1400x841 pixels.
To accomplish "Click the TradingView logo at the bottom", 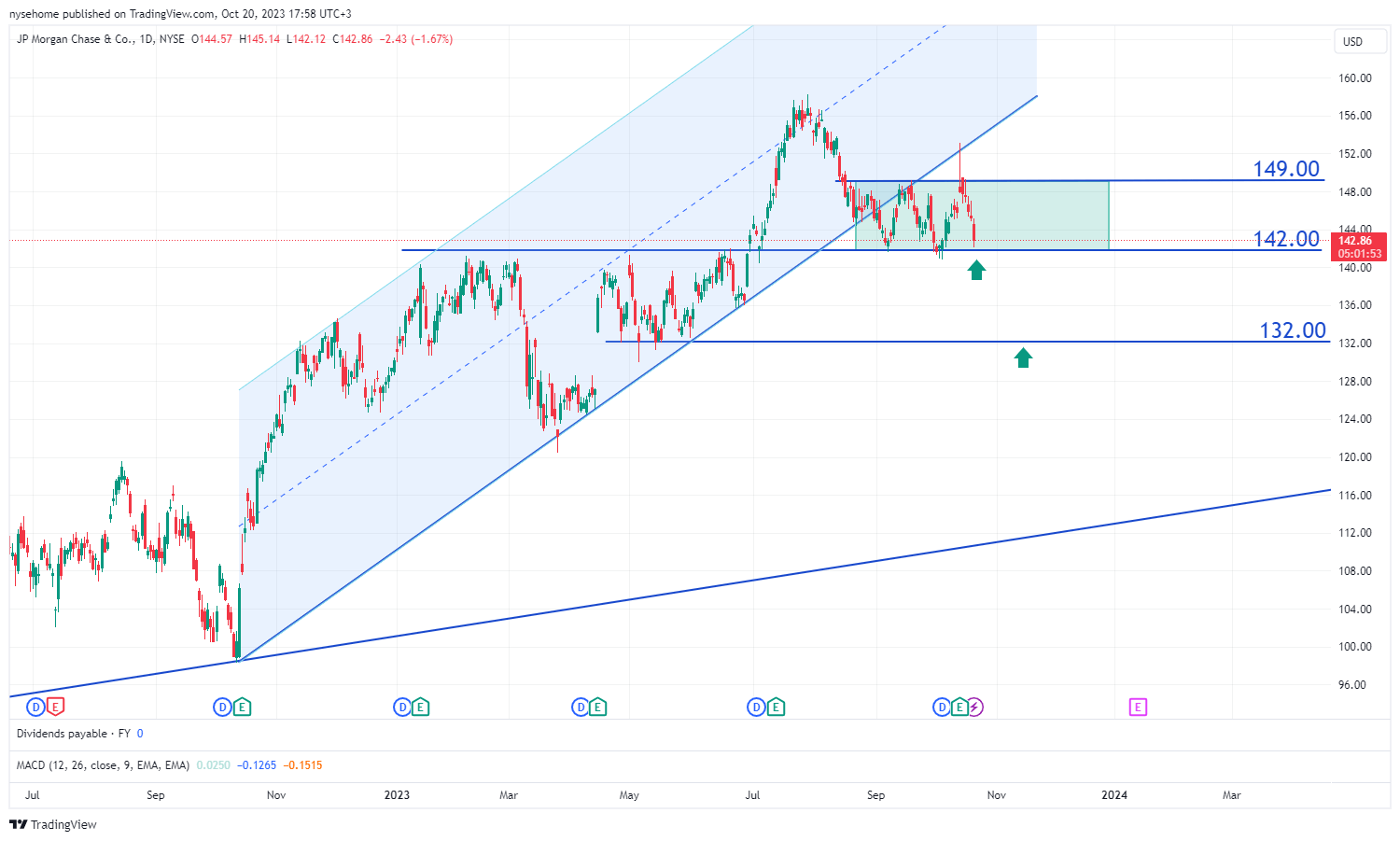I will point(53,825).
